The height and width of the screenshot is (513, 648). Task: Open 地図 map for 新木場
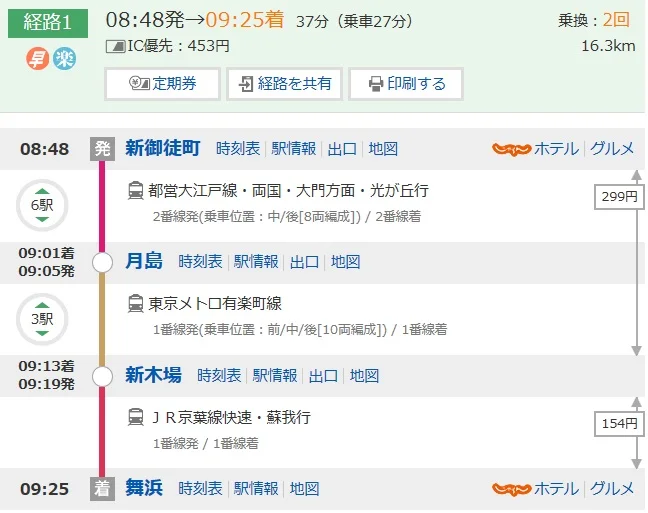pos(364,376)
